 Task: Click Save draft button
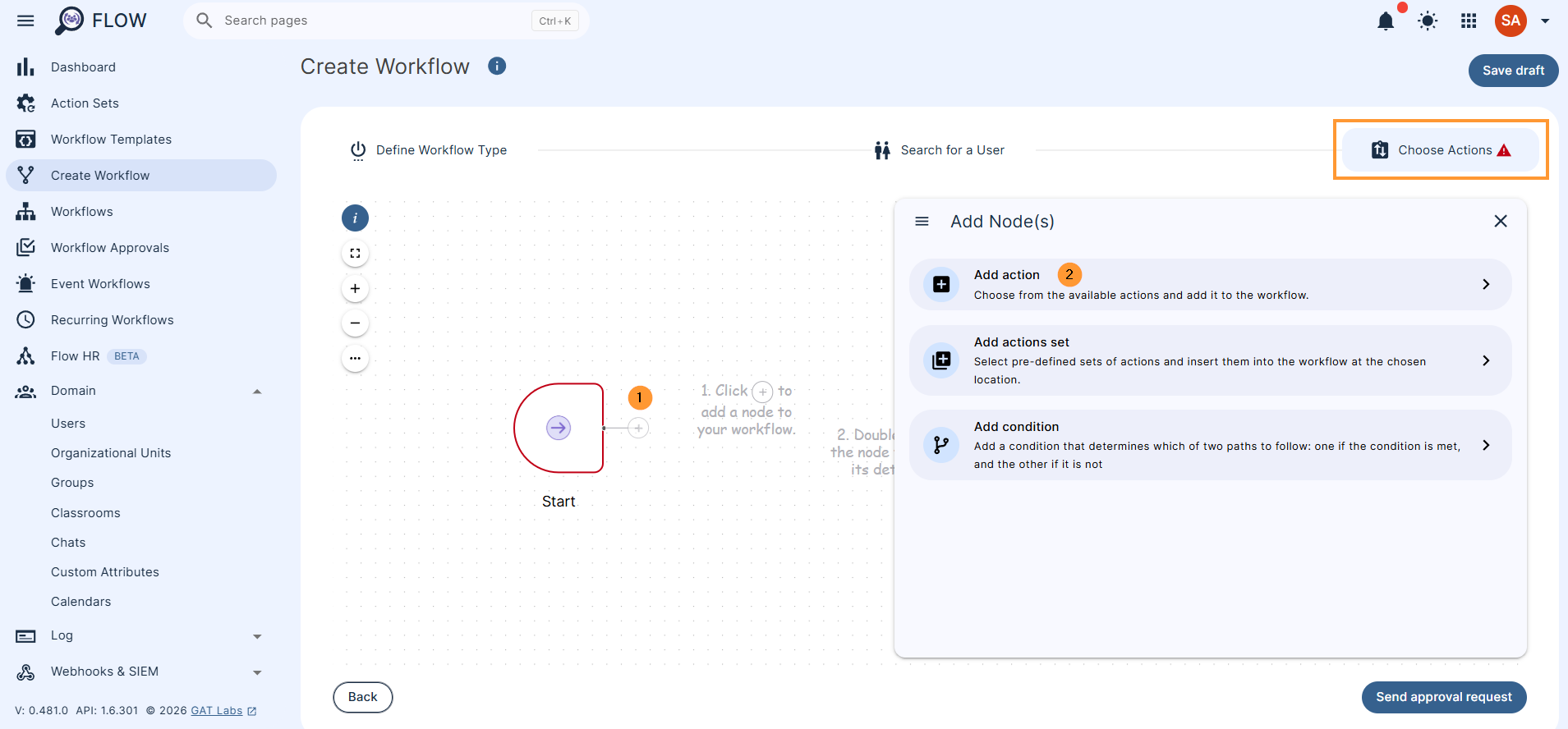pos(1513,71)
